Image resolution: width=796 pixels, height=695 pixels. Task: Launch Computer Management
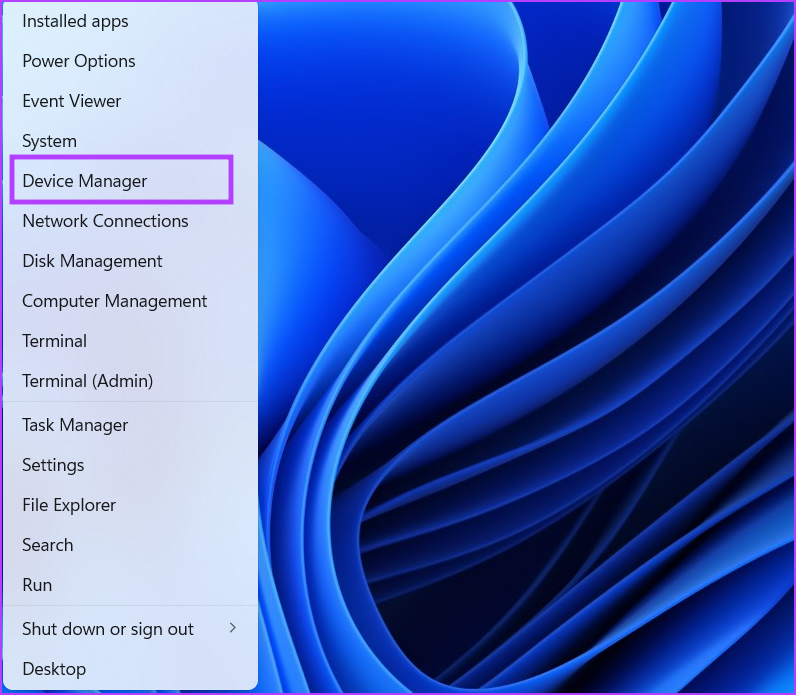[x=114, y=301]
